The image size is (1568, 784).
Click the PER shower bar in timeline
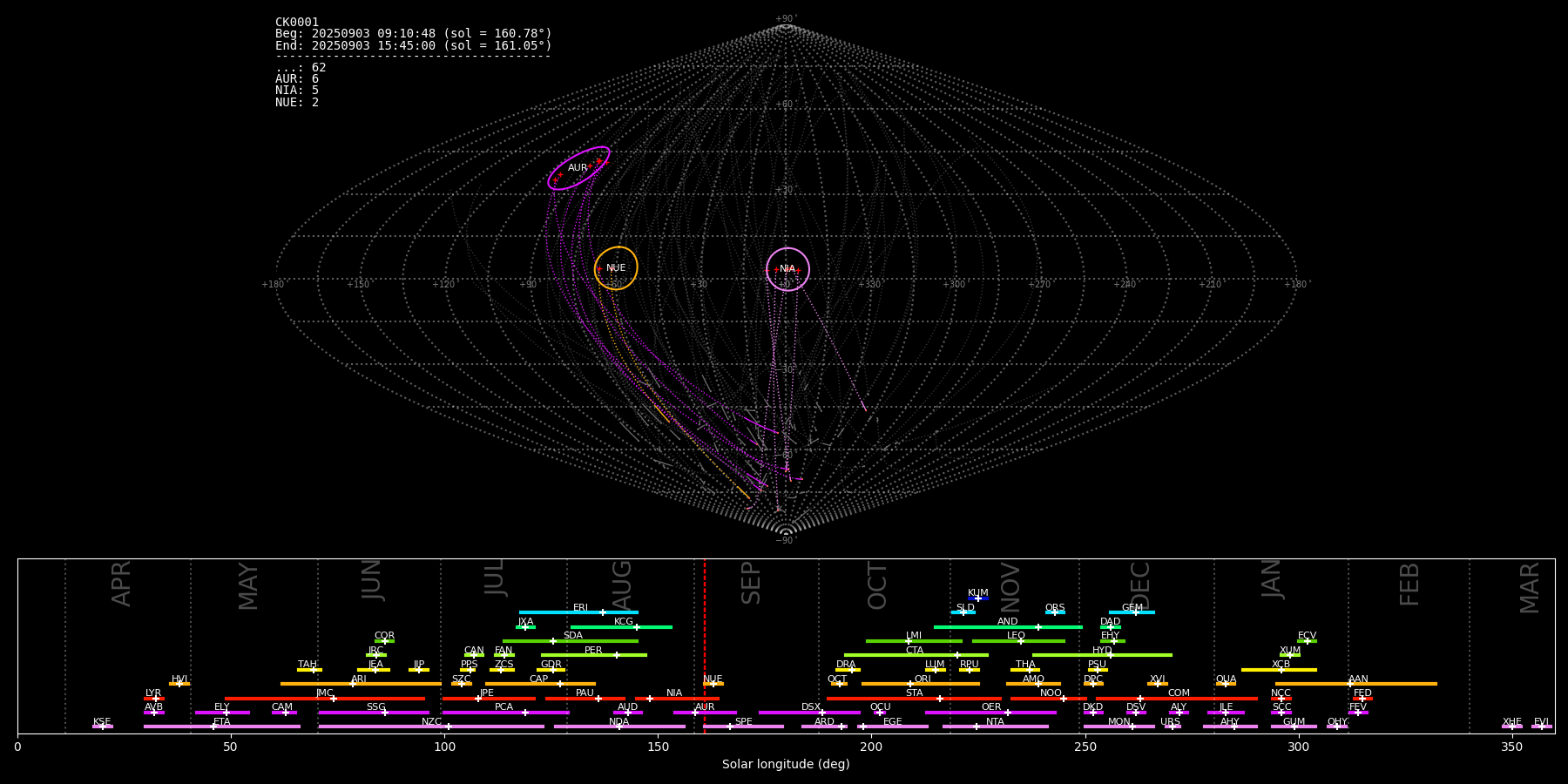coord(593,655)
